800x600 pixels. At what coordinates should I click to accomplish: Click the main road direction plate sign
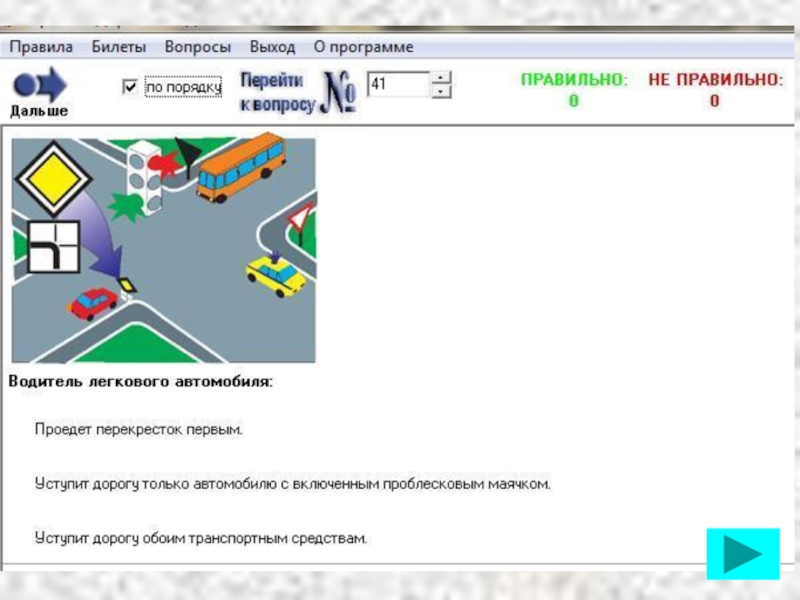pos(52,247)
